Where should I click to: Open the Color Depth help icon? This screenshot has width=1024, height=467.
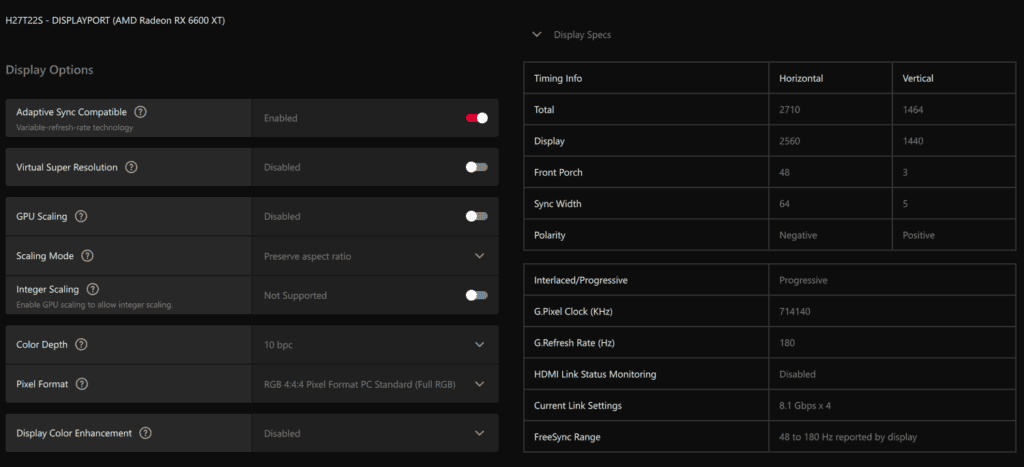click(x=81, y=345)
